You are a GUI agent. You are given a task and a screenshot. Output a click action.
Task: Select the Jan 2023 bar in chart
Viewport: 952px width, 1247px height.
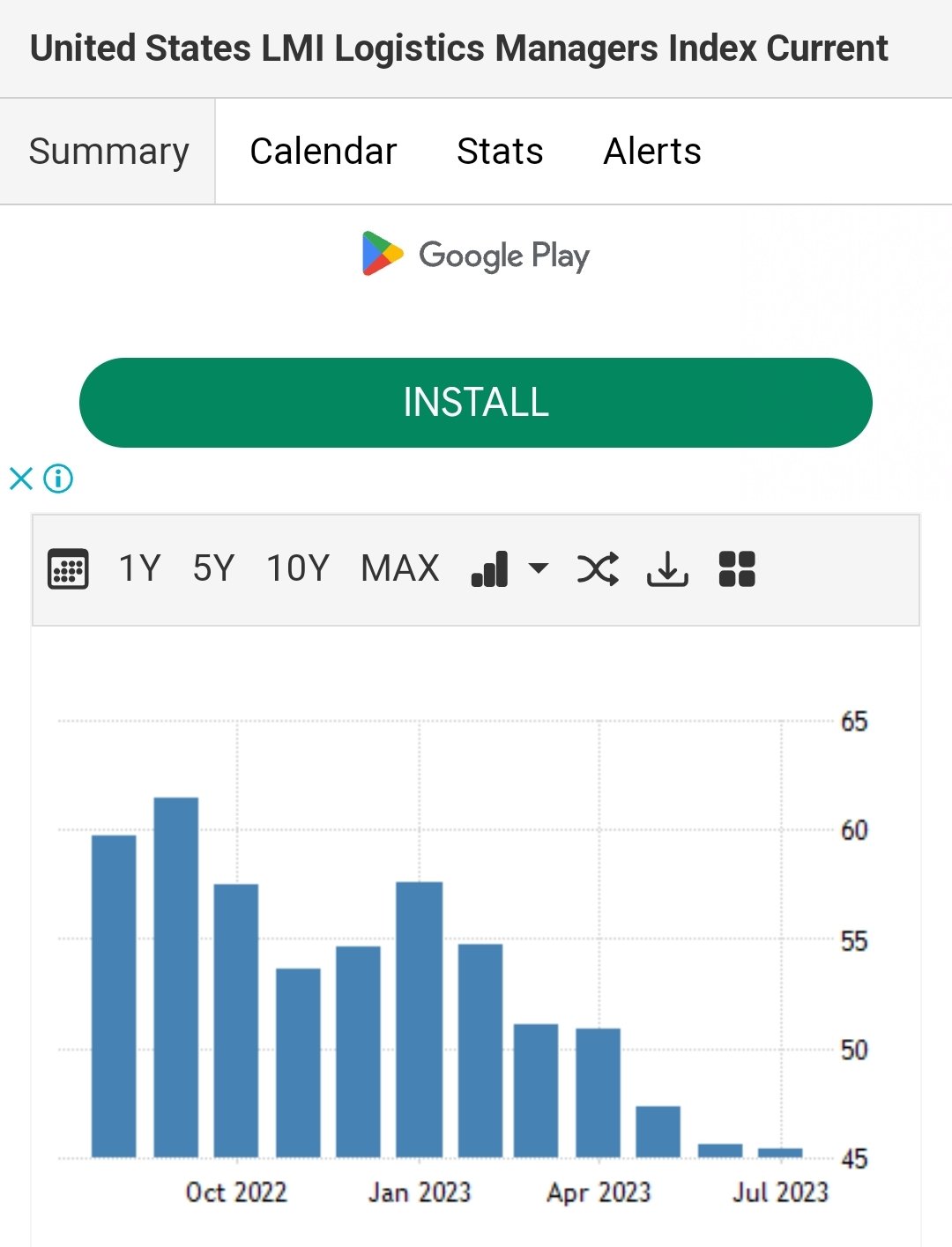420,1020
